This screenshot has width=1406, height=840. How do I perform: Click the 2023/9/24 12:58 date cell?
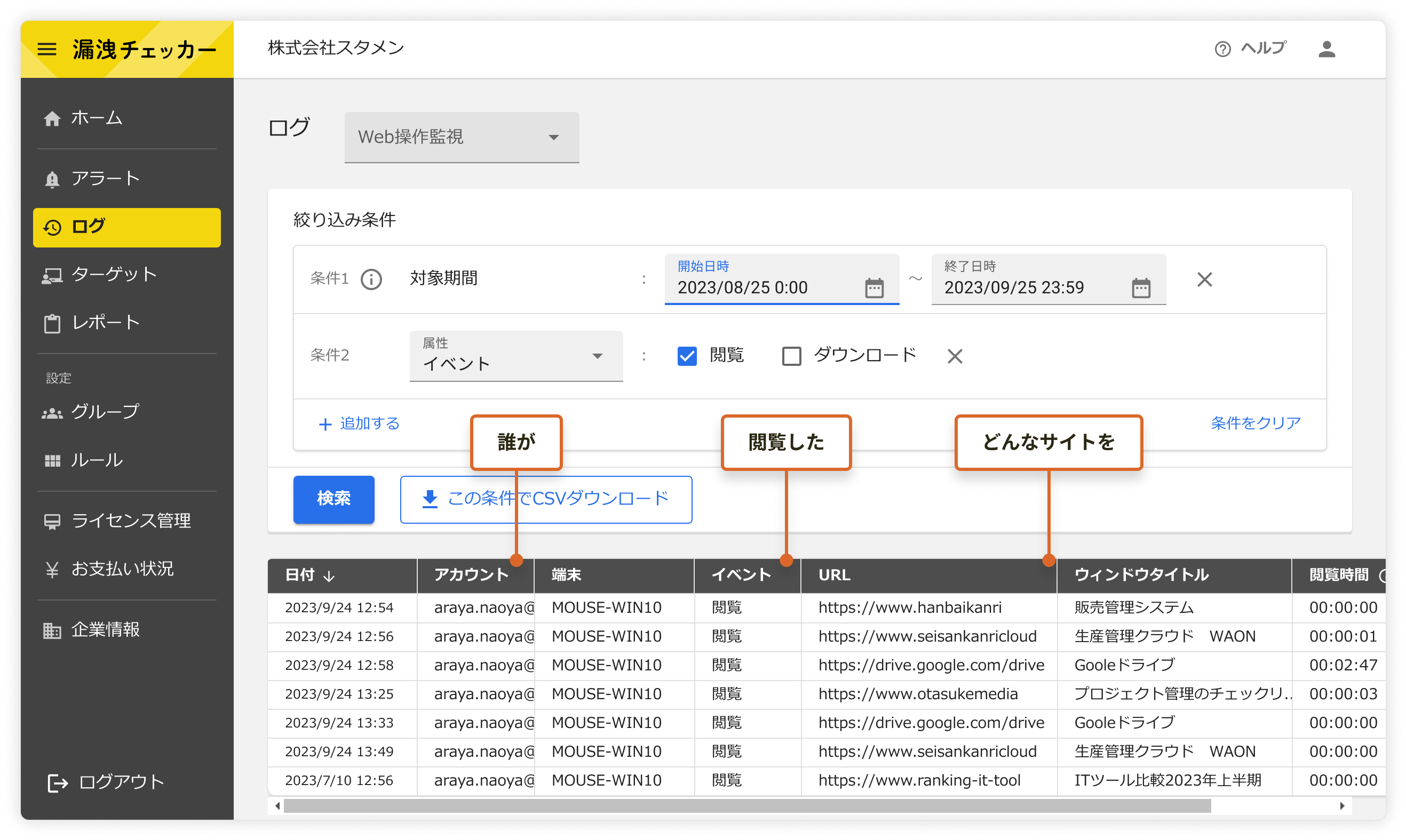coord(342,666)
